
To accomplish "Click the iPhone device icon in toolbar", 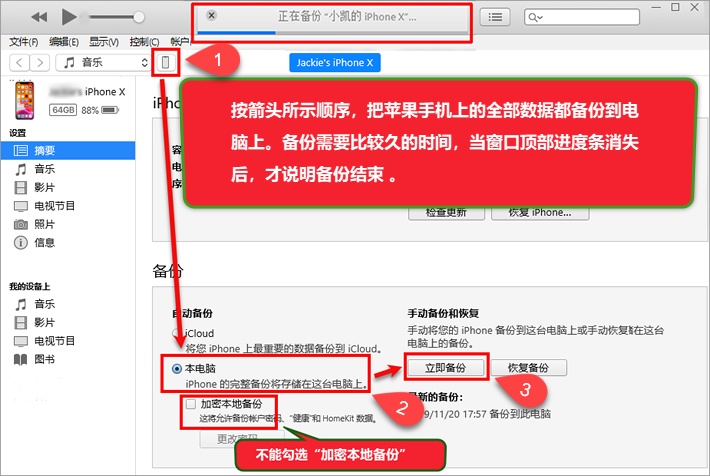I will [167, 63].
